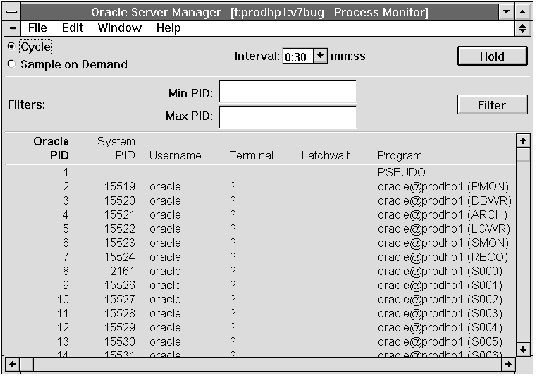Click the horizontal scrollbar left arrow
The height and width of the screenshot is (378, 536).
[x=12, y=364]
